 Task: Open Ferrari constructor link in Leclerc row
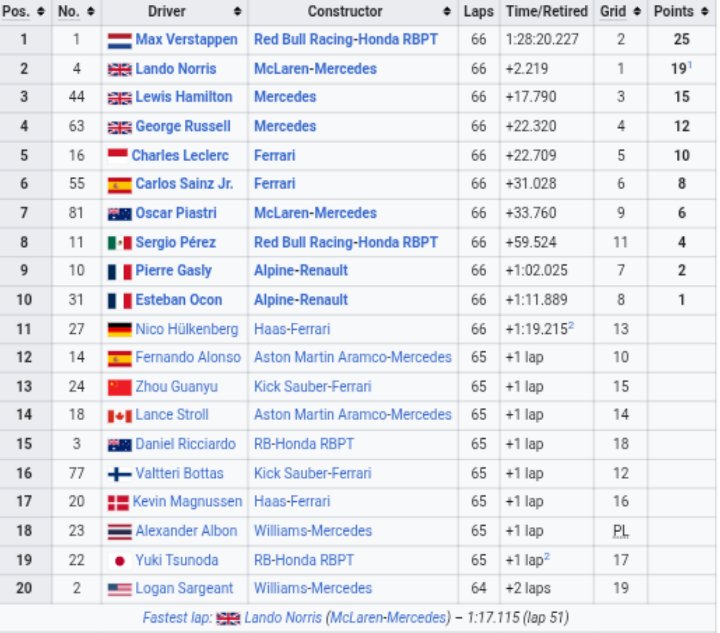pos(275,156)
